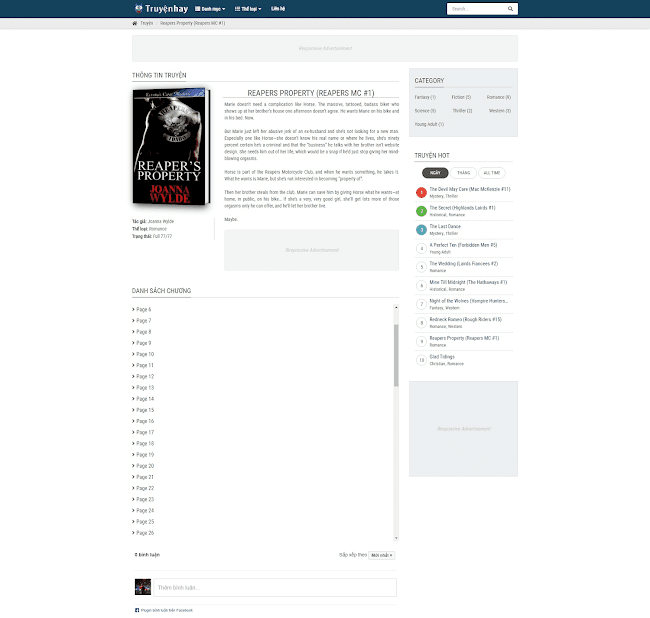650x618 pixels.
Task: Click the Truyệnhay logo
Action: (161, 8)
